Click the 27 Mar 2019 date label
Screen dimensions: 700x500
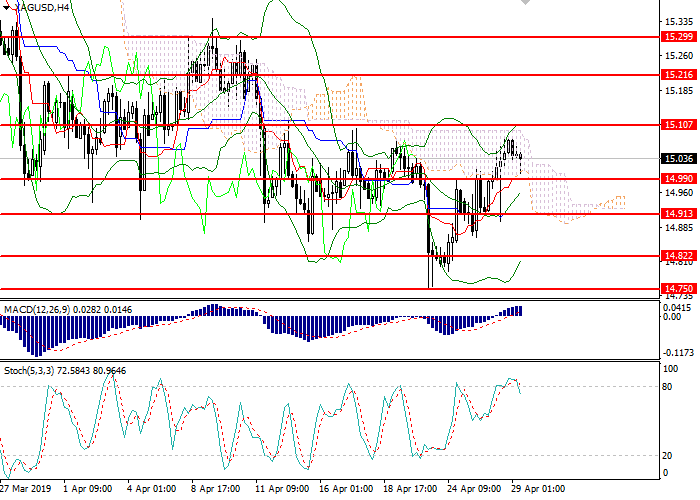click(x=22, y=490)
